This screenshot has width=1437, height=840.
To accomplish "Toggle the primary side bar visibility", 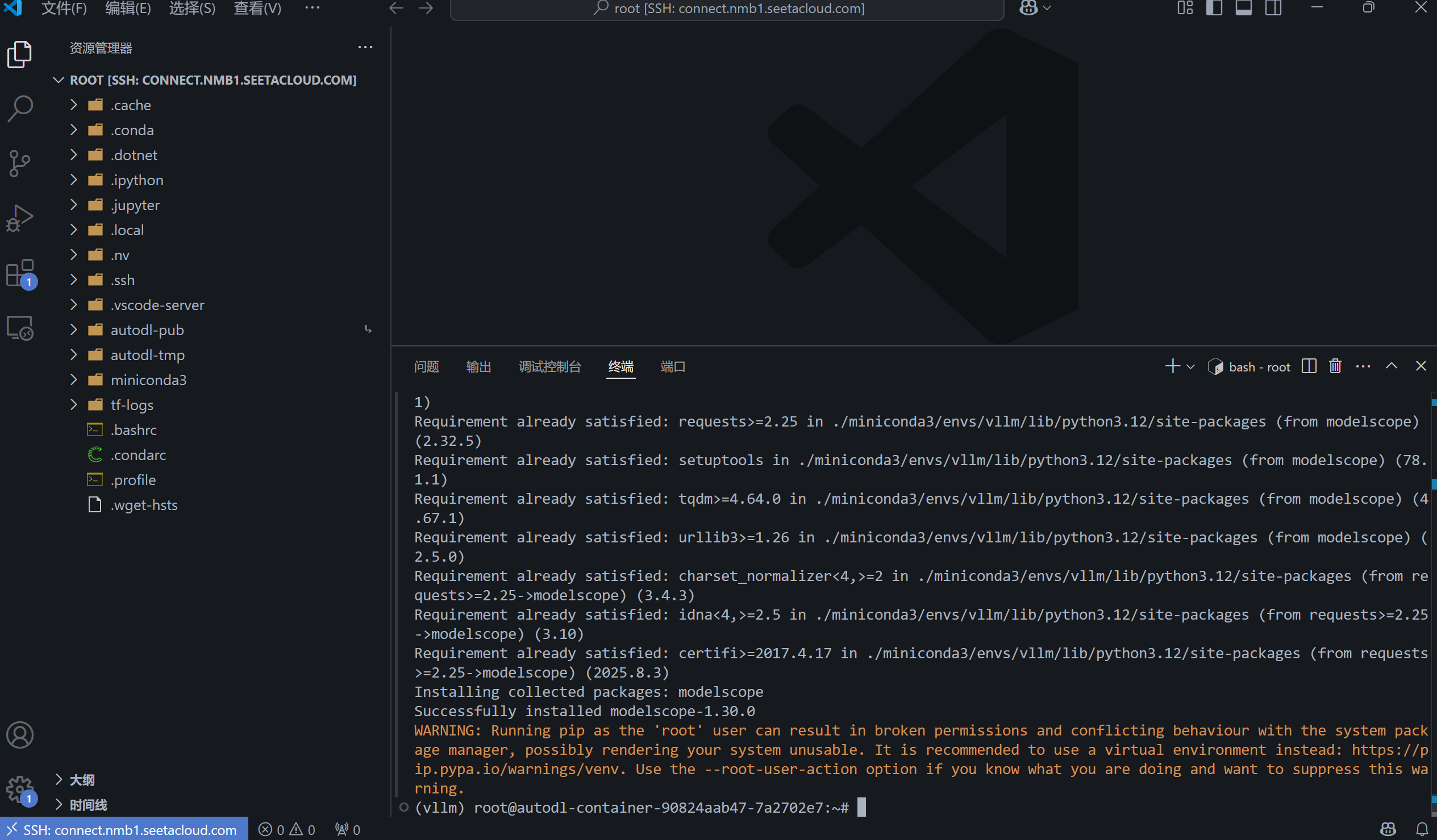I will (1214, 8).
